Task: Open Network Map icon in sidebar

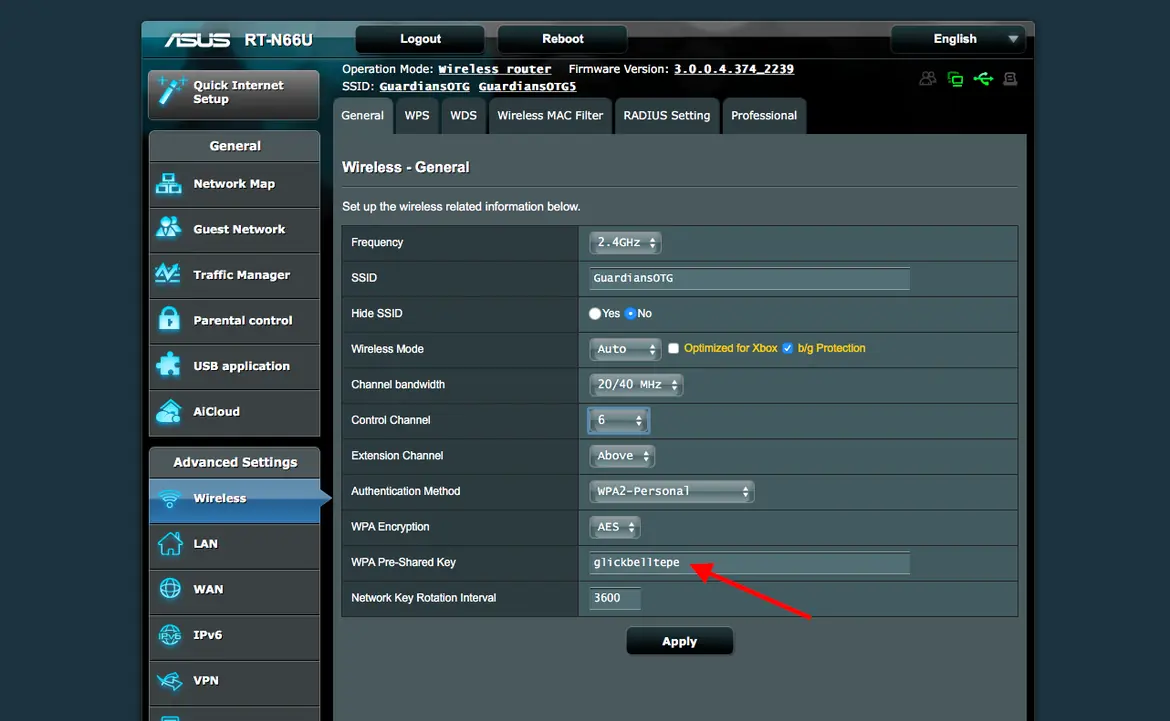Action: [x=169, y=184]
